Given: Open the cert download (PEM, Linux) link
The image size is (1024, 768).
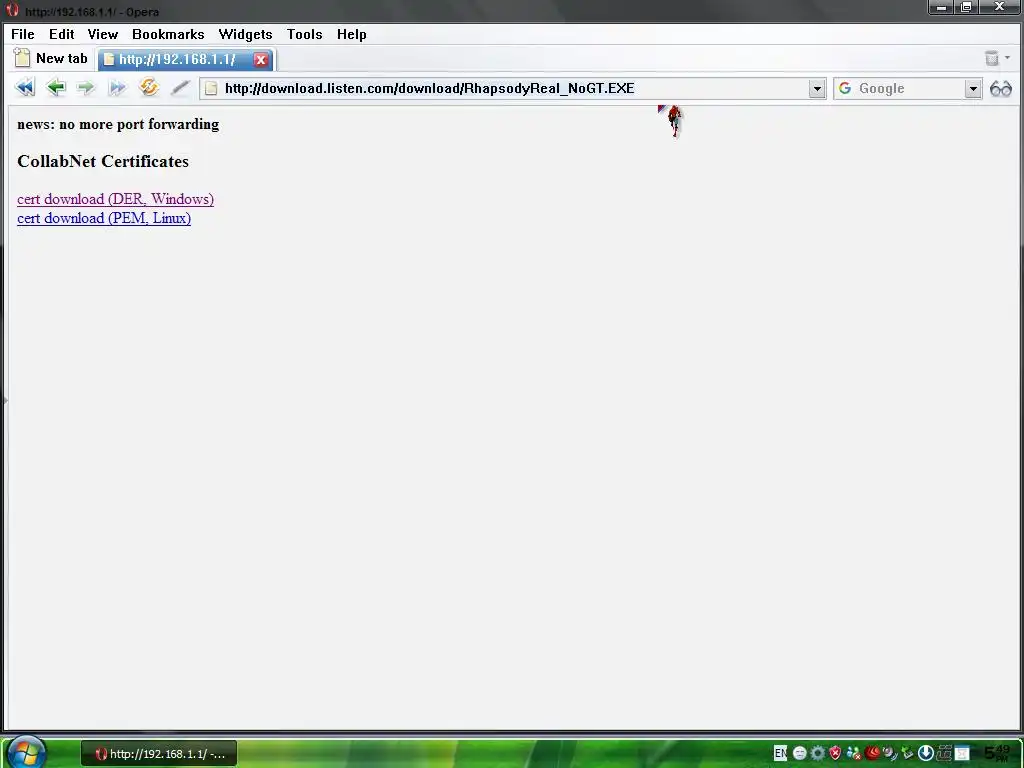Looking at the screenshot, I should [x=104, y=218].
